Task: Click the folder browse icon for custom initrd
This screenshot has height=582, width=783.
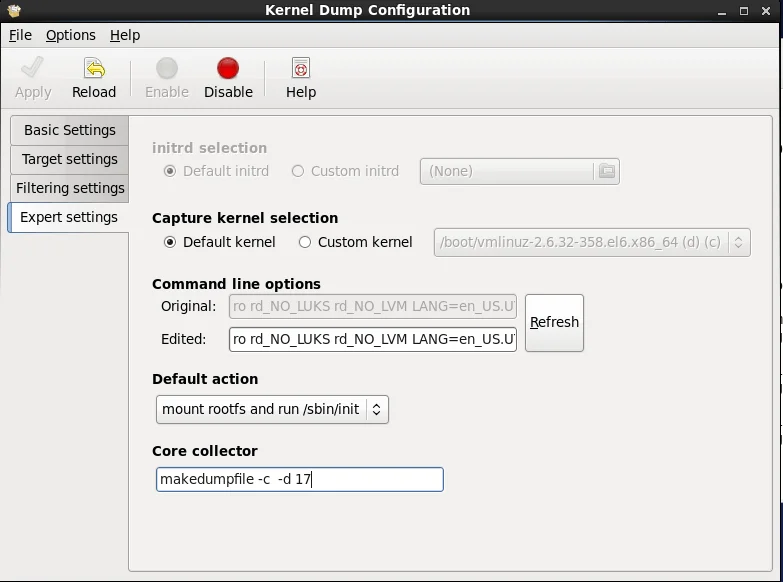Action: 606,171
